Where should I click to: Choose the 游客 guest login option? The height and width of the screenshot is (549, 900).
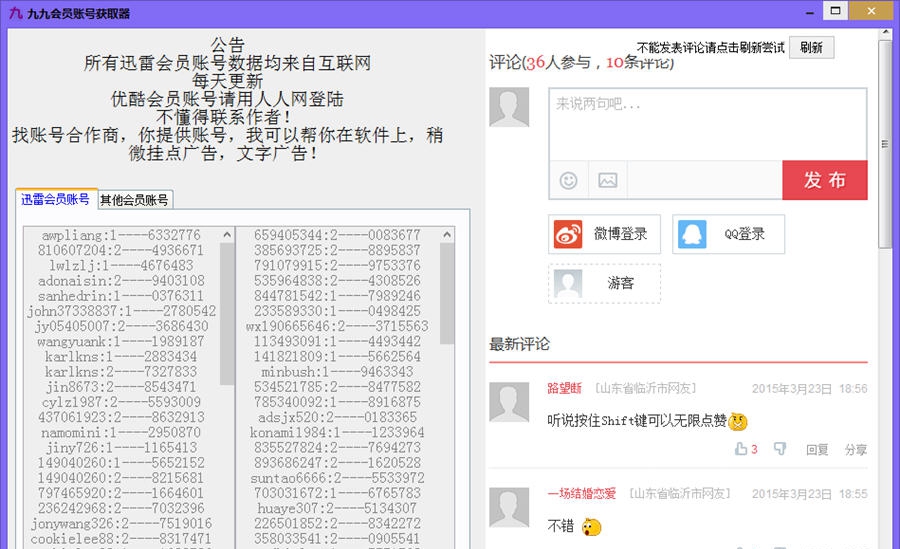click(x=604, y=284)
